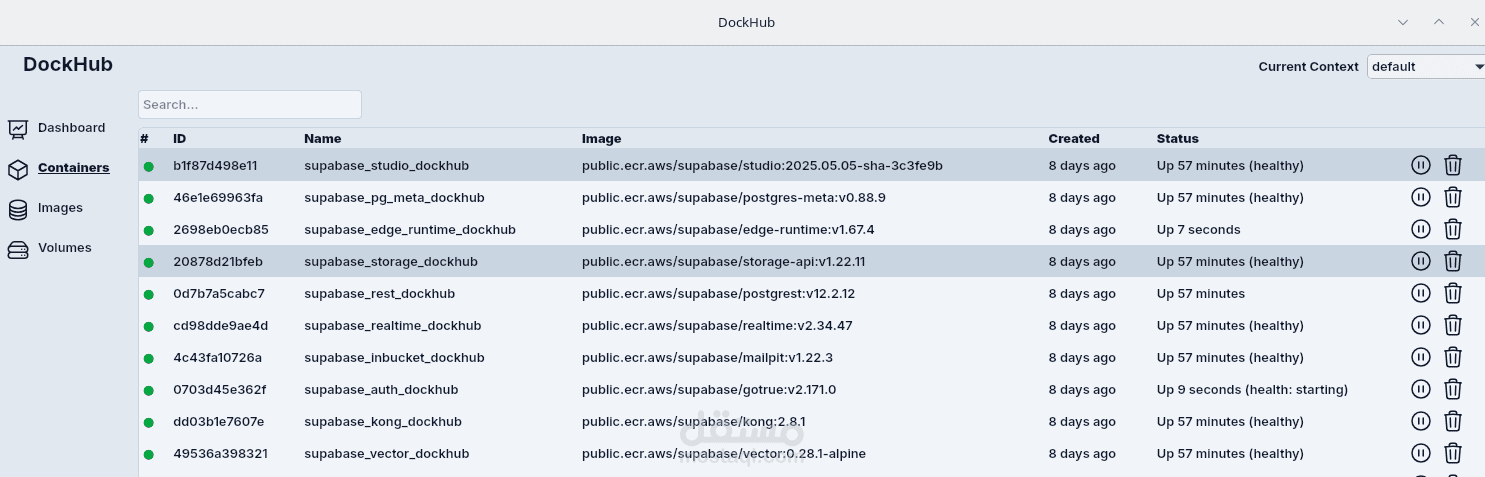Click status 'Up 57 minutes' of supabase_rest_dockhub
This screenshot has height=477, width=1485.
click(1201, 293)
